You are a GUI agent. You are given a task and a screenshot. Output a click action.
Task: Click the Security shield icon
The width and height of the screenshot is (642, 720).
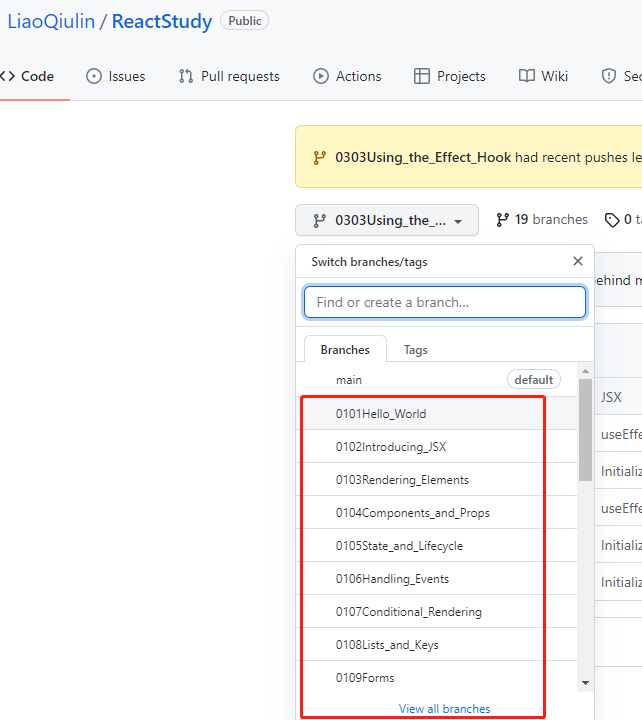609,76
